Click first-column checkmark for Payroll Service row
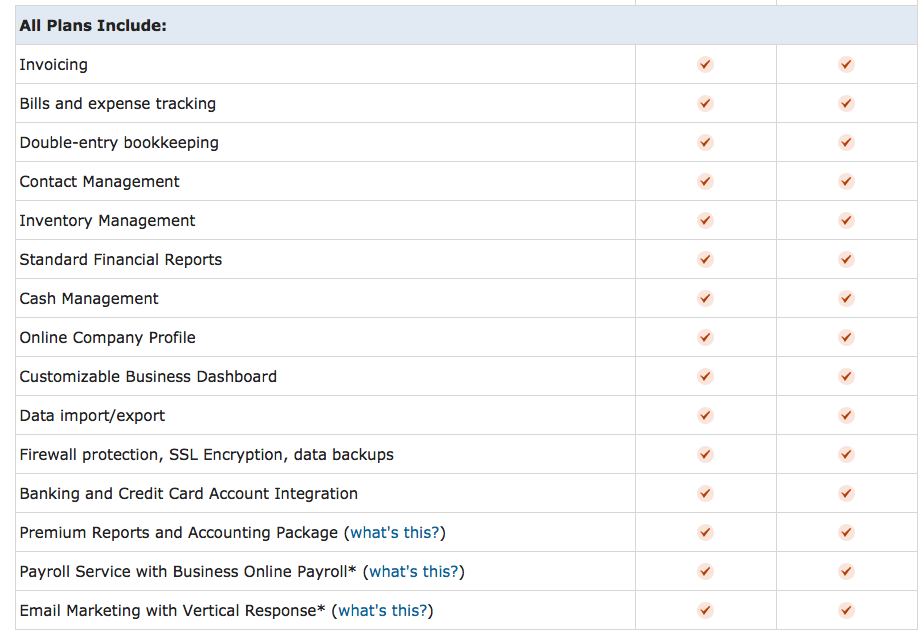This screenshot has height=630, width=922. coord(705,571)
